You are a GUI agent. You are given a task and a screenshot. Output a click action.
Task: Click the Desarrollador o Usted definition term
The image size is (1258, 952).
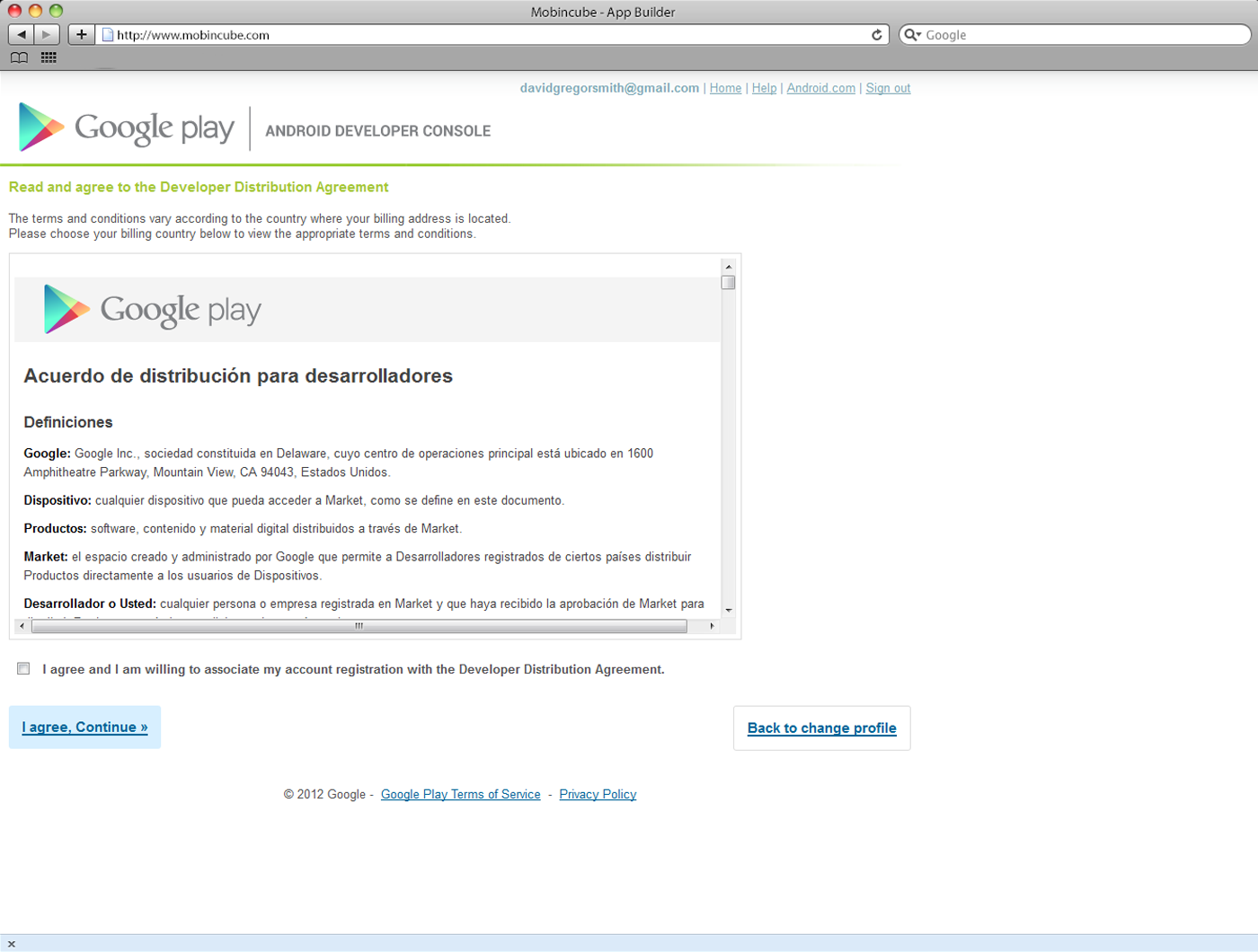click(x=90, y=604)
